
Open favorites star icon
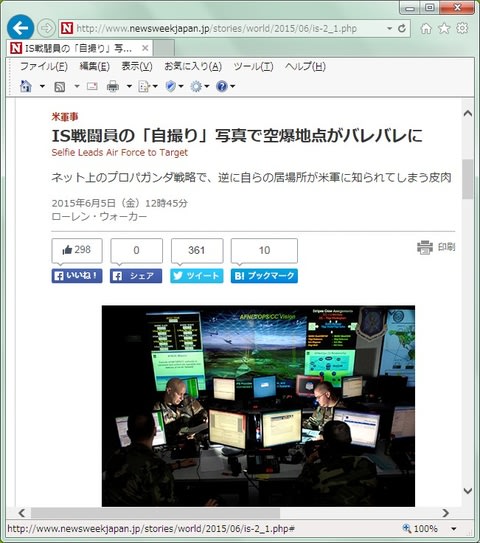(444, 28)
